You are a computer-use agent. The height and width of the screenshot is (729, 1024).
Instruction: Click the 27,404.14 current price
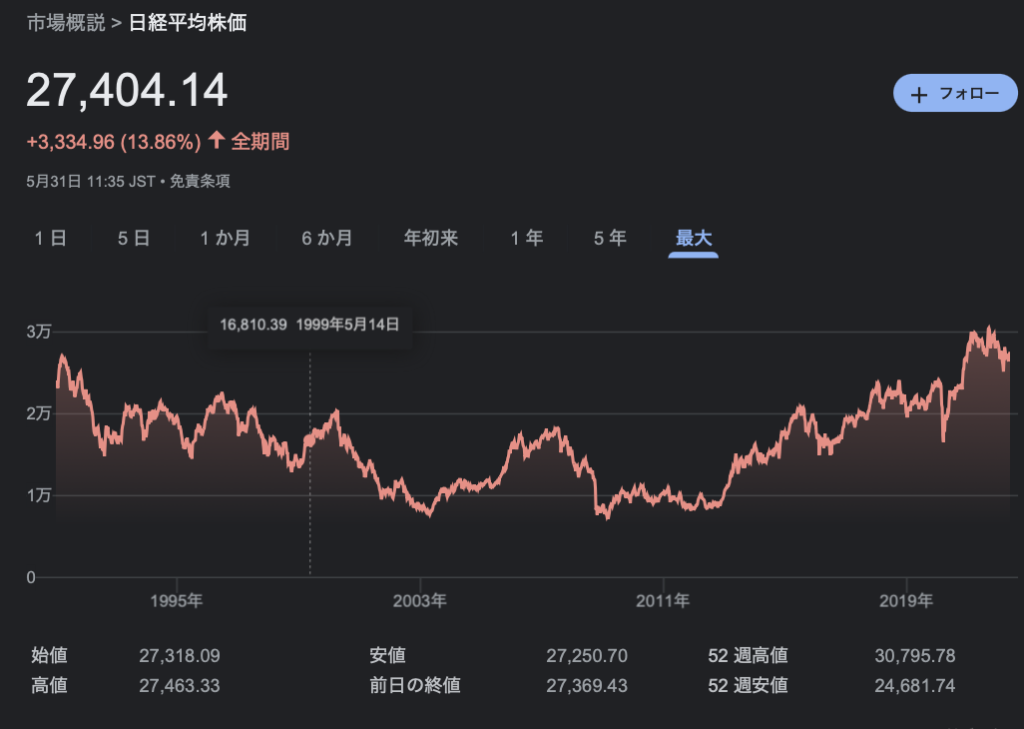click(127, 90)
